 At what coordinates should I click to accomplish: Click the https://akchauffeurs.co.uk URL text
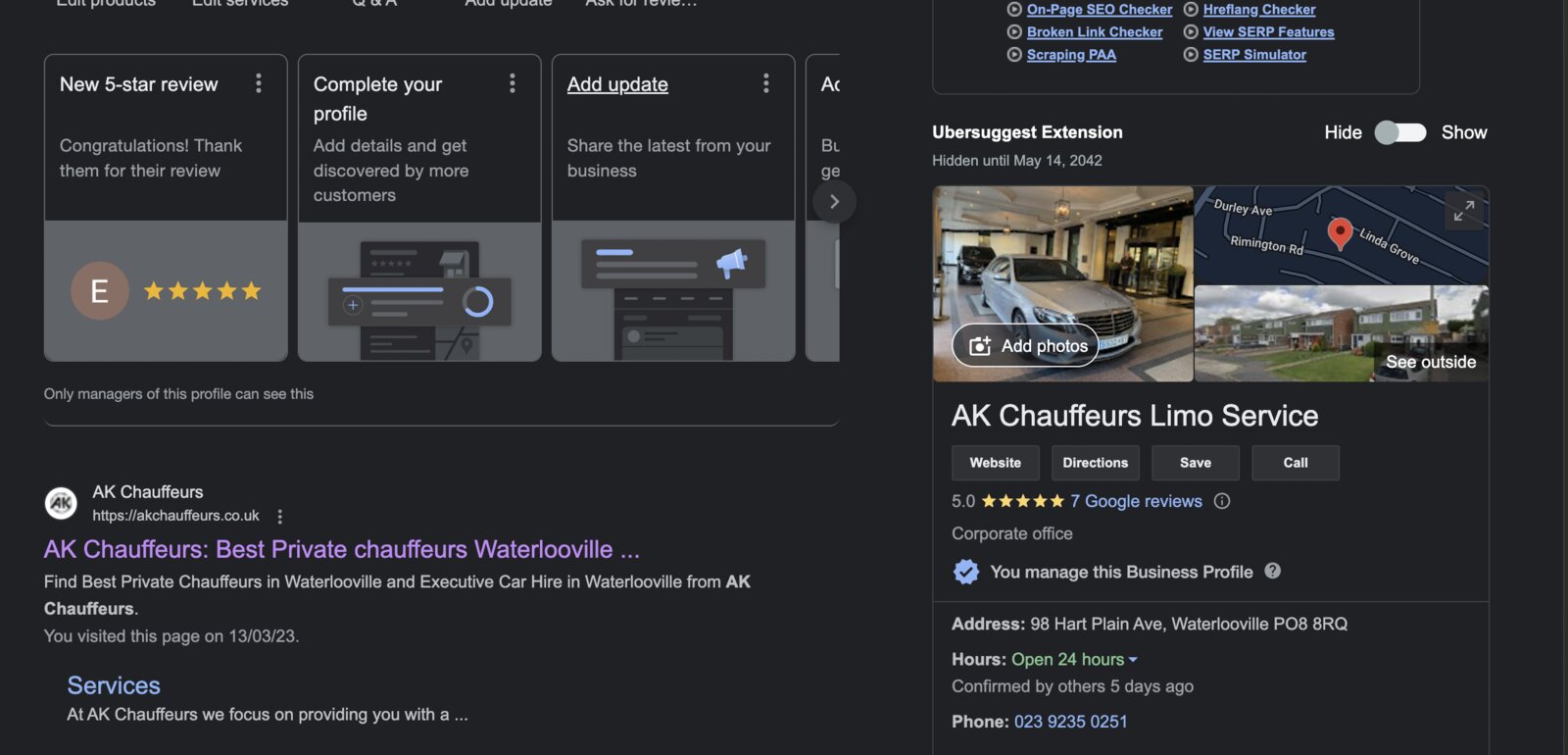point(176,516)
